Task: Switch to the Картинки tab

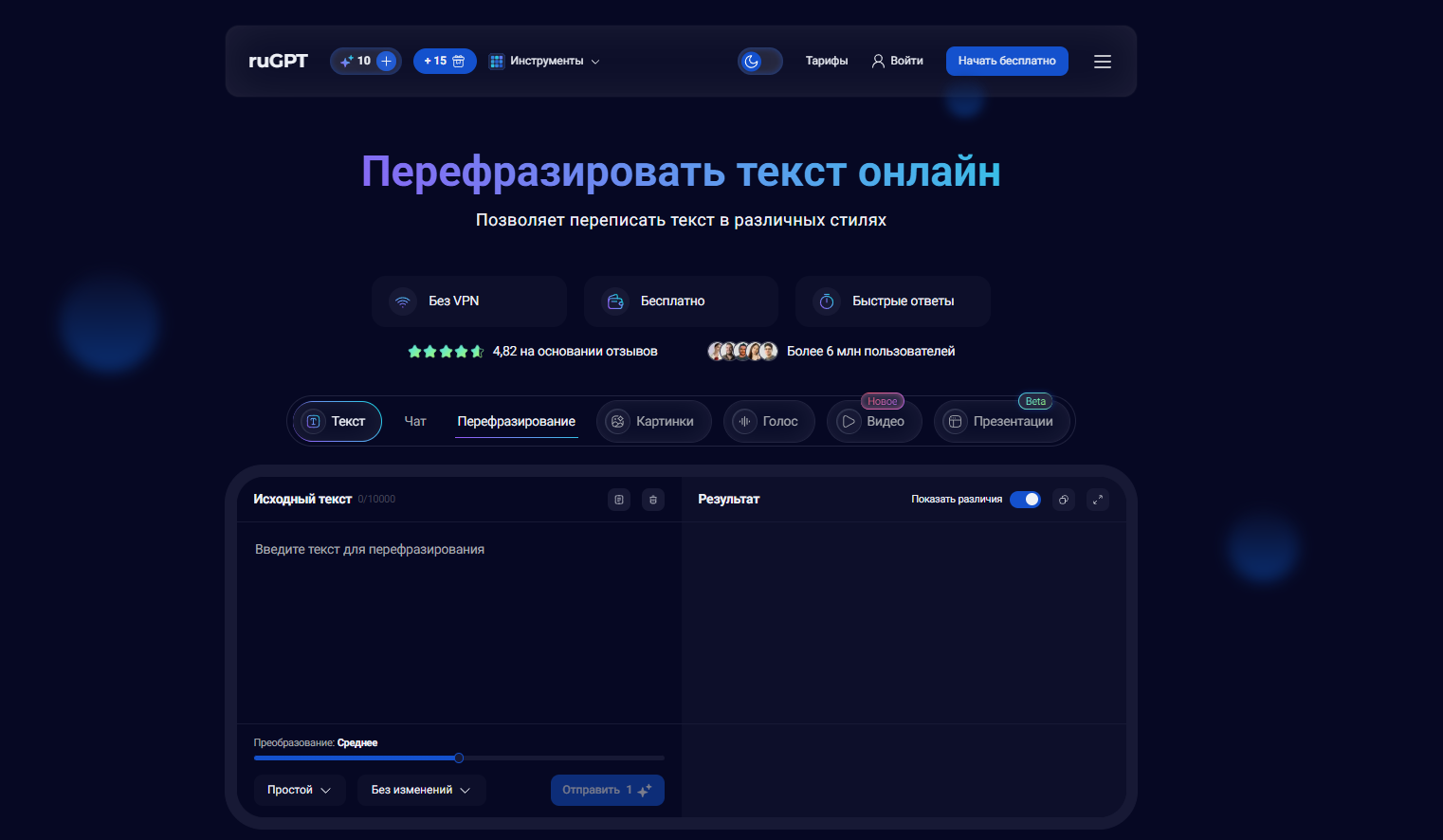Action: pyautogui.click(x=653, y=421)
